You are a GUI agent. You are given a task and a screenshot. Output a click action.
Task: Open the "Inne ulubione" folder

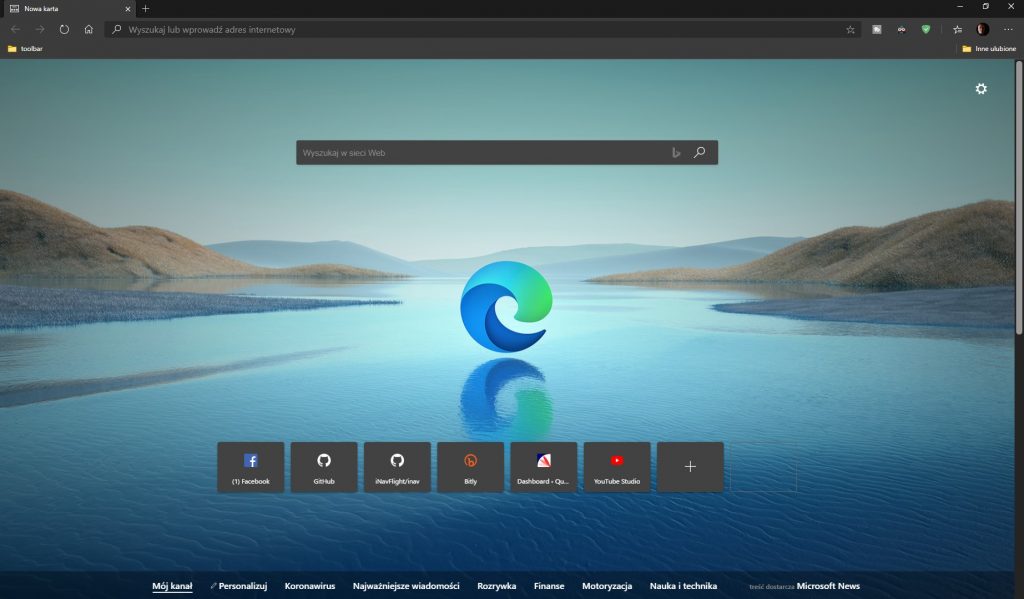coord(988,48)
